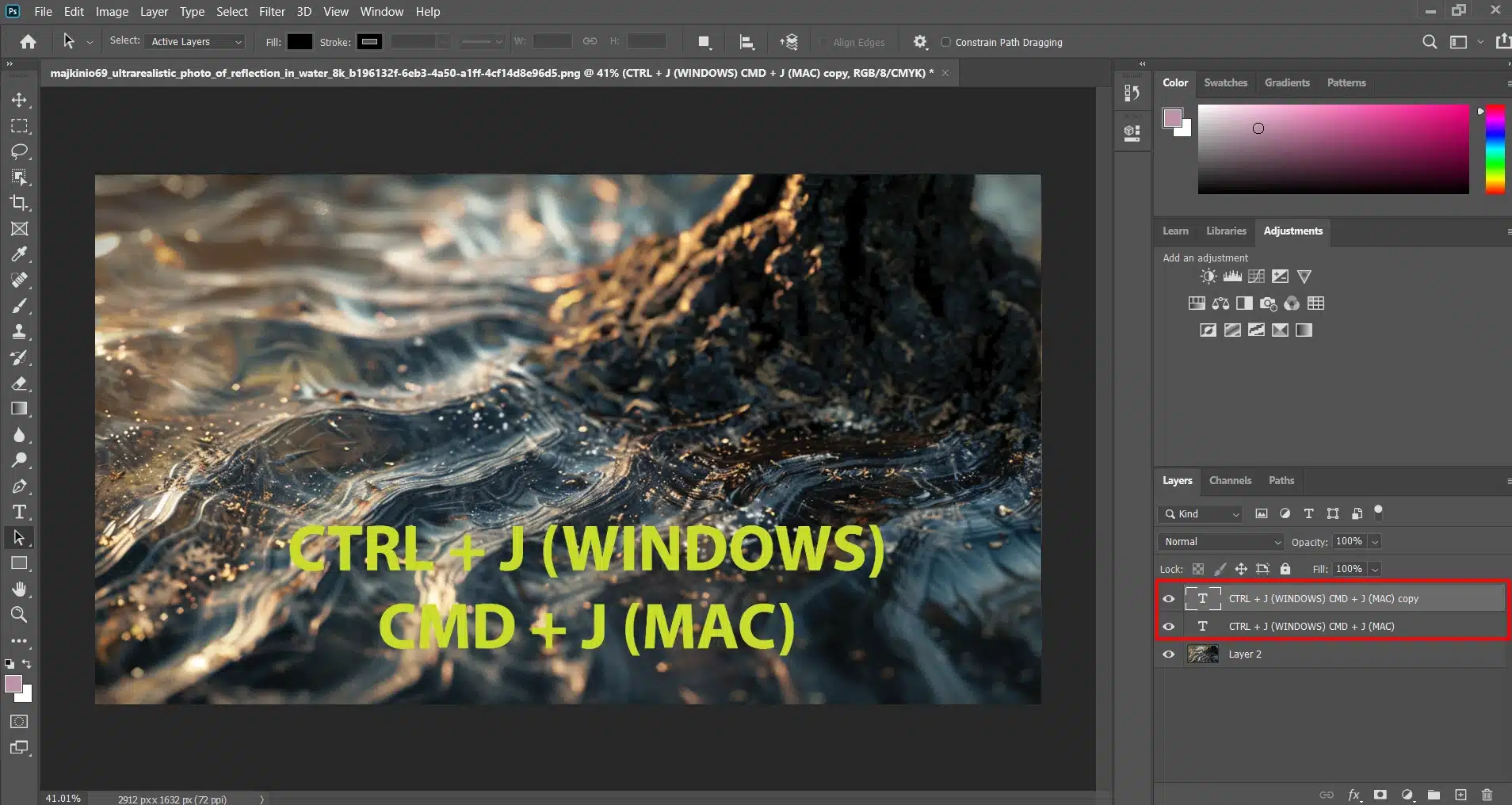Select the Gradient tool
Image resolution: width=1512 pixels, height=805 pixels.
coord(19,409)
